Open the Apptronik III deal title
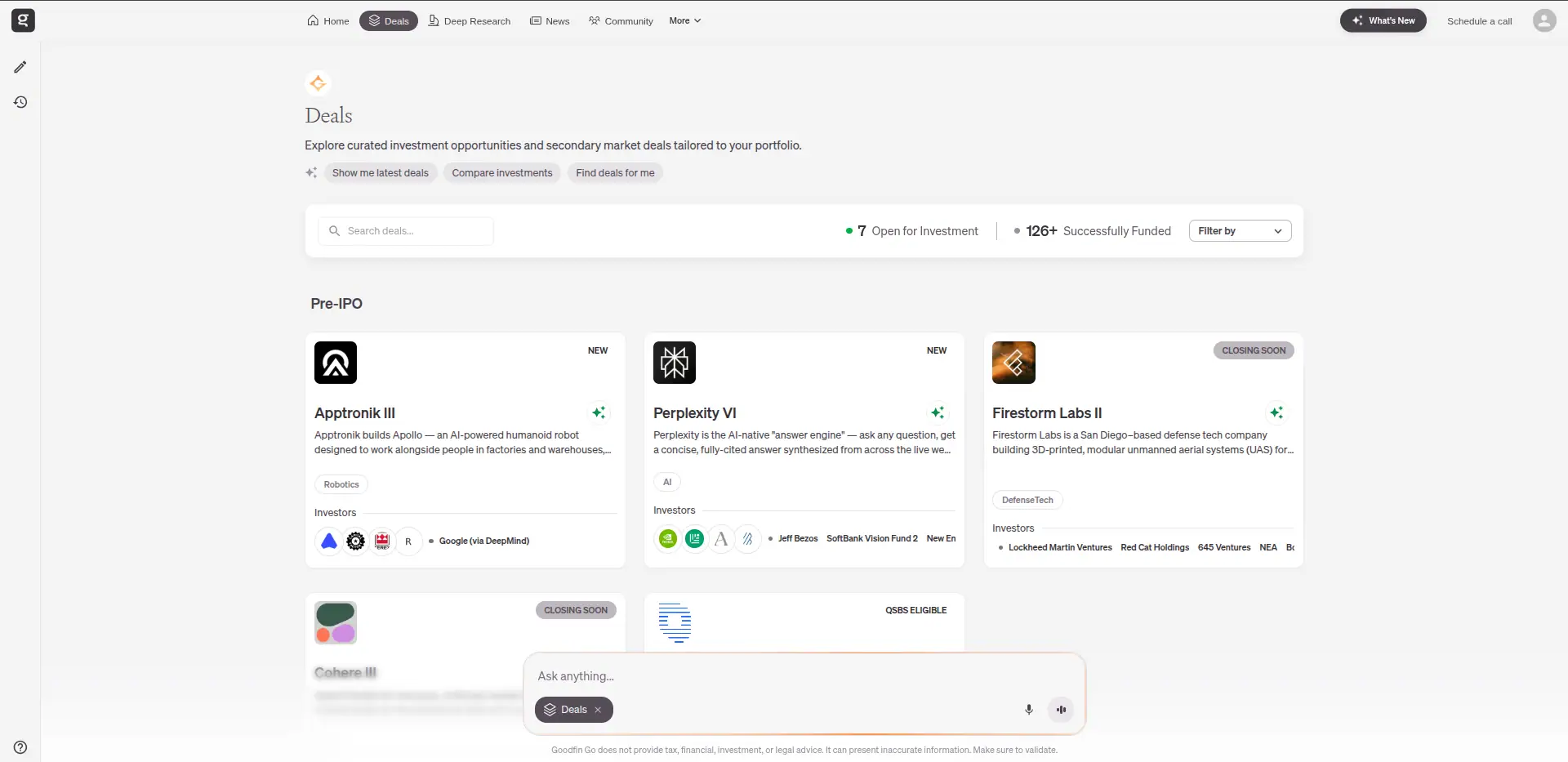Image resolution: width=1568 pixels, height=762 pixels. click(x=354, y=413)
